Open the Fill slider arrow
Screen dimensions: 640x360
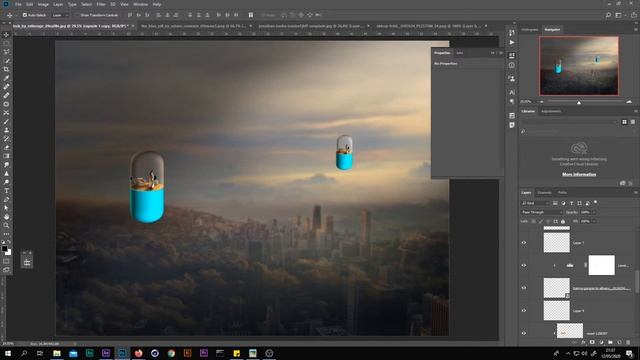[594, 221]
